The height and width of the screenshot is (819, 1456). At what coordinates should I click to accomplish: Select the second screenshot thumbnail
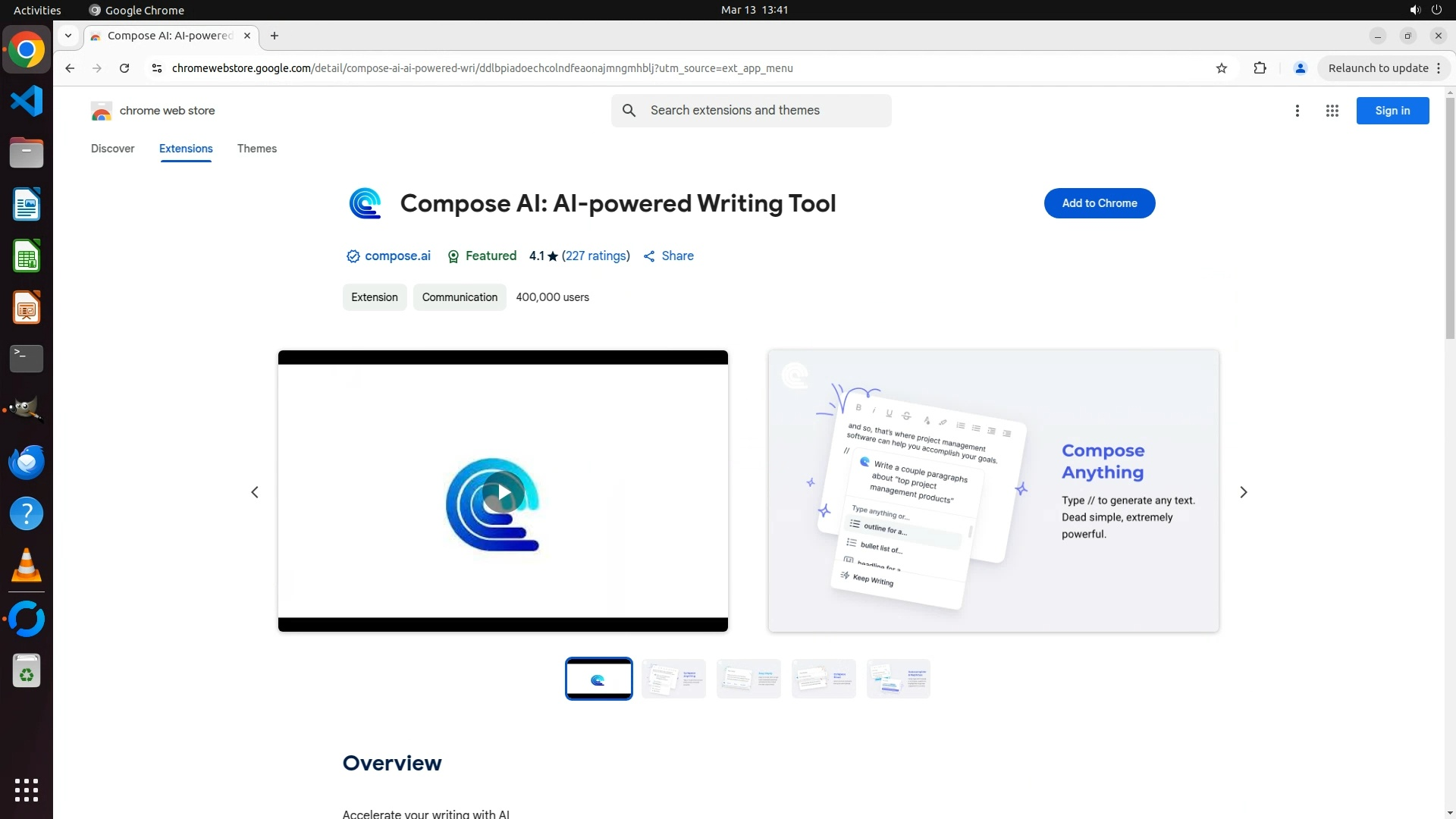pos(673,679)
